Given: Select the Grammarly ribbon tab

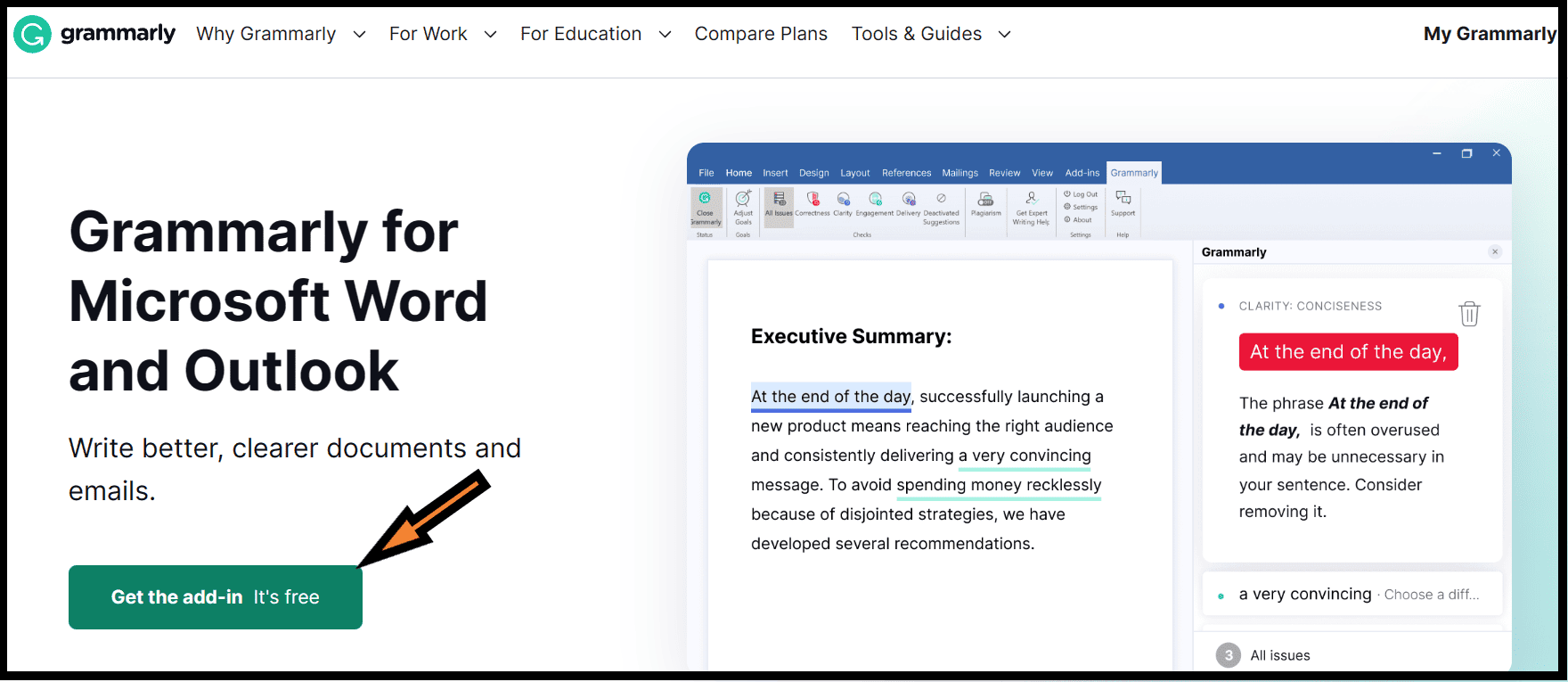Looking at the screenshot, I should pyautogui.click(x=1134, y=173).
